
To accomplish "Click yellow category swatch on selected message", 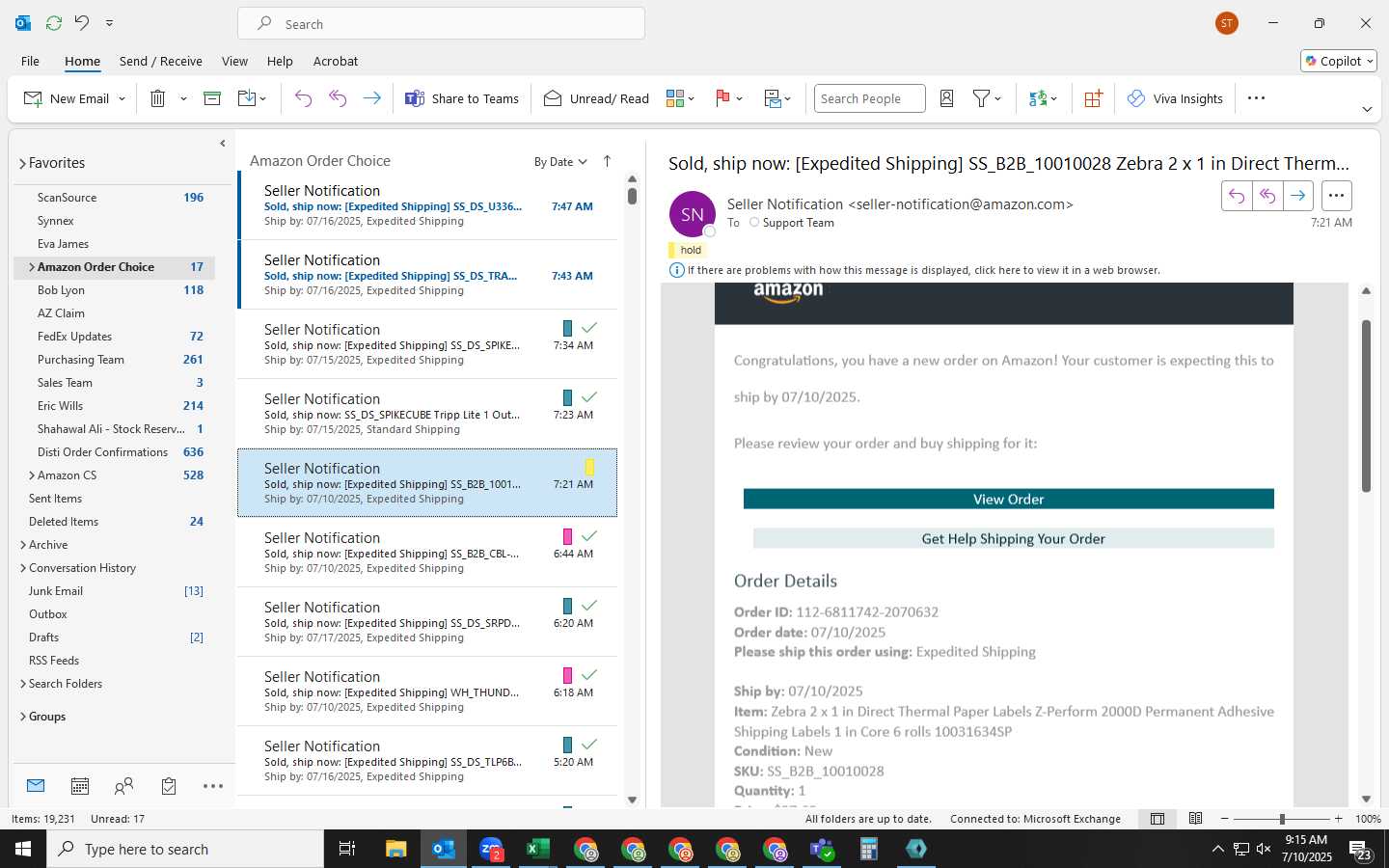I will point(589,467).
